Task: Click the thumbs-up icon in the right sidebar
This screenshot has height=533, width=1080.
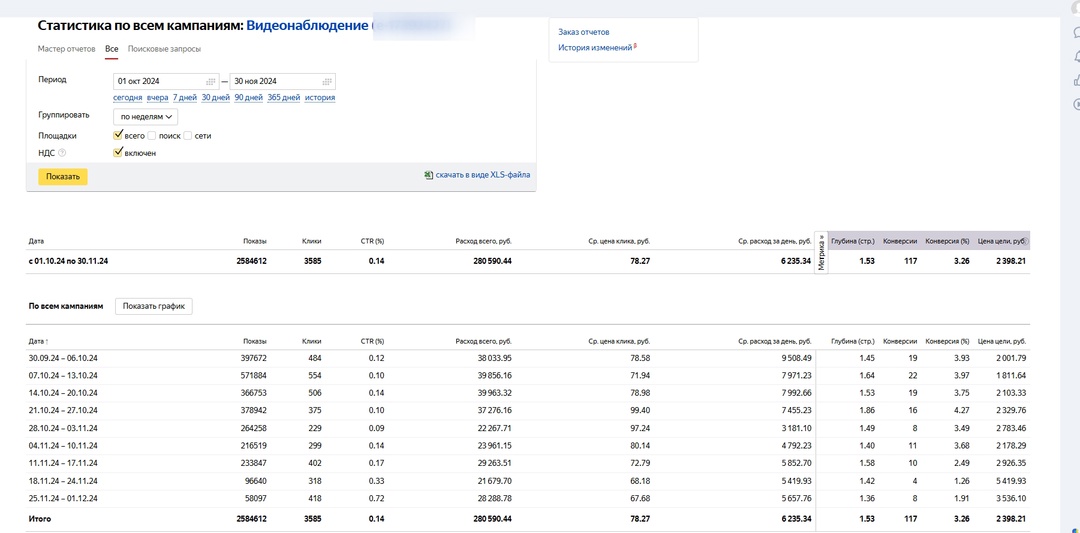Action: coord(1076,81)
